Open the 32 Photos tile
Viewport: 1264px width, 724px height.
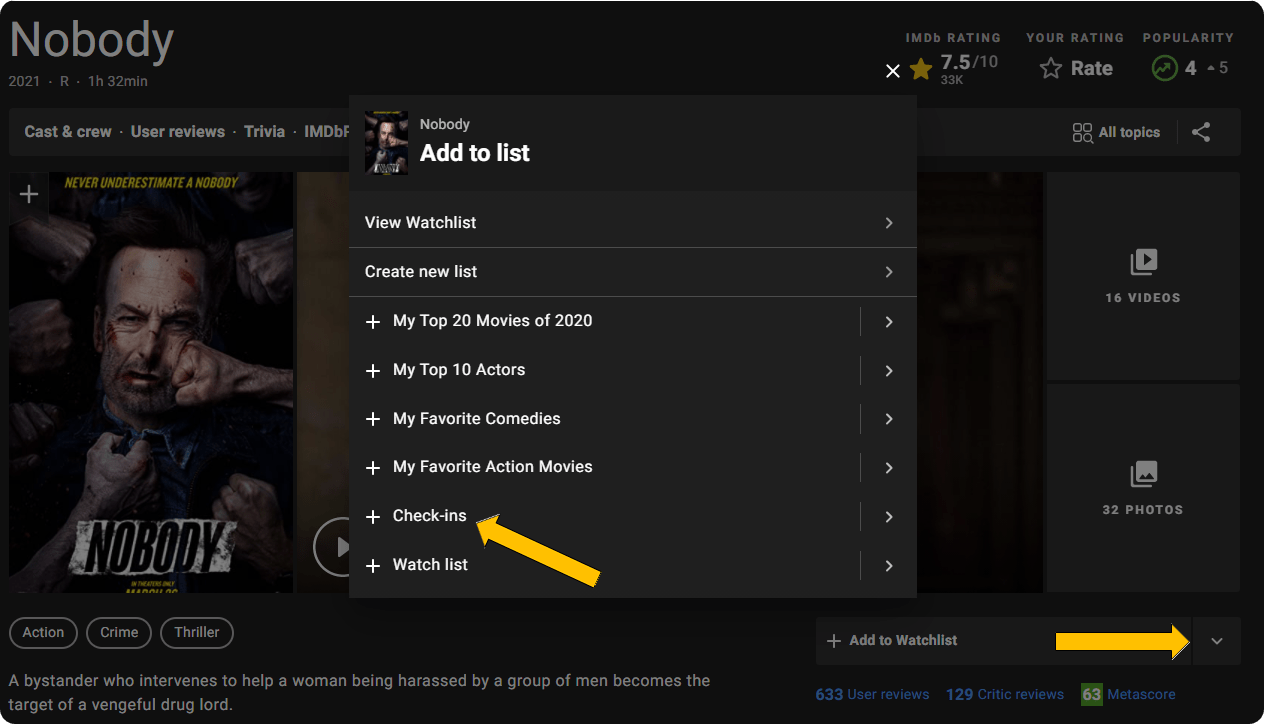(x=1143, y=488)
